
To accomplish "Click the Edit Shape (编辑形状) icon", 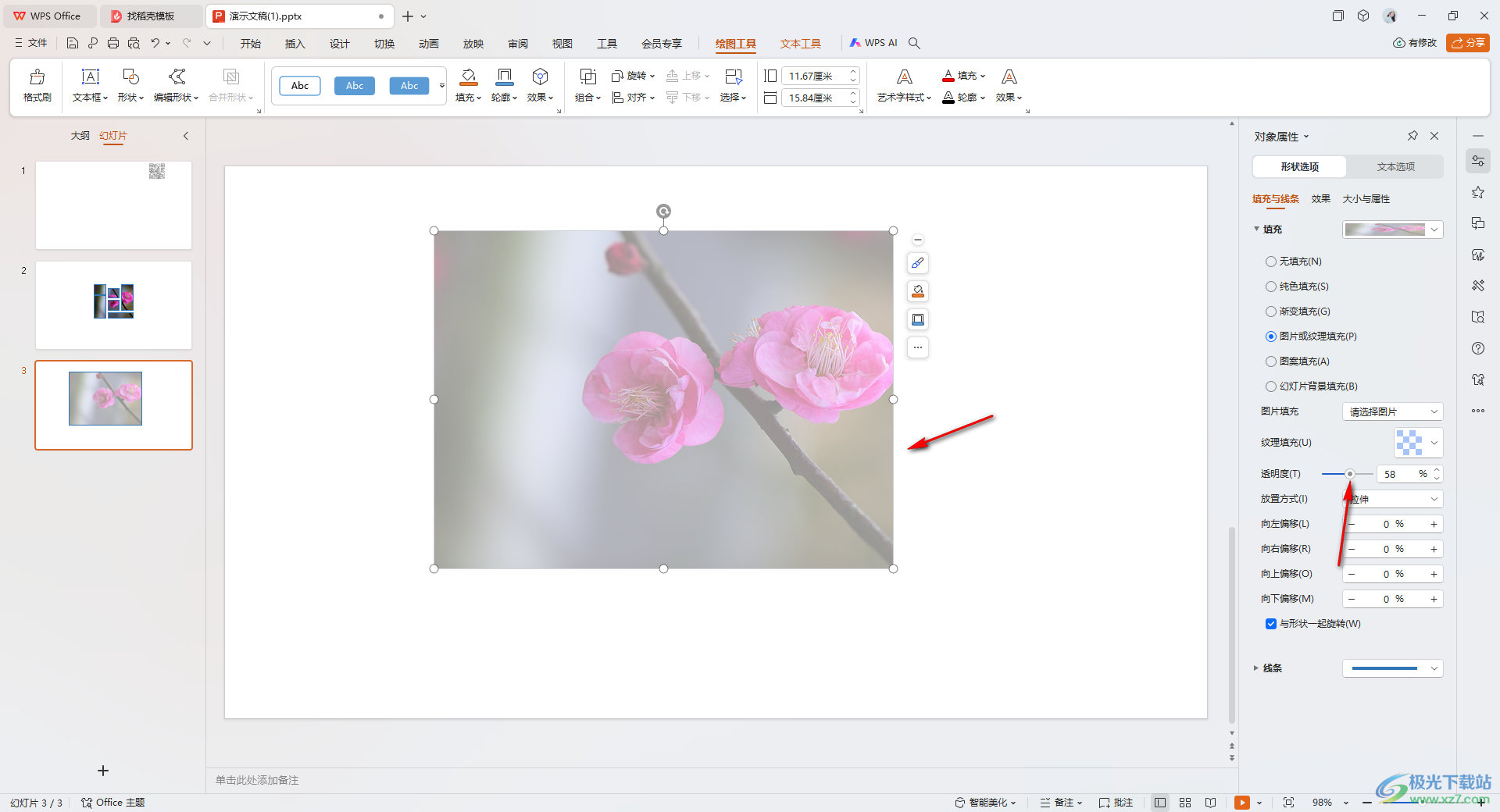I will (x=177, y=77).
